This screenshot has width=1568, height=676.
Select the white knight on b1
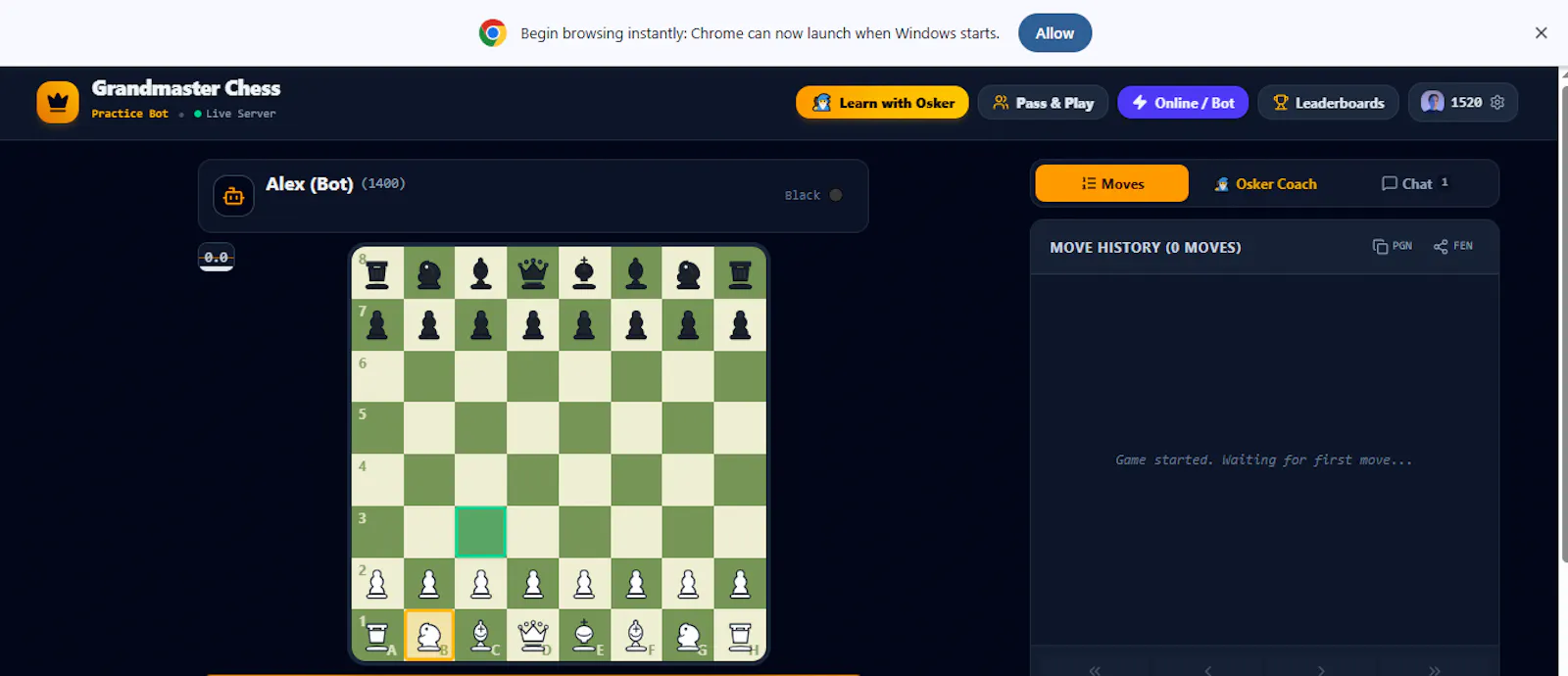pyautogui.click(x=429, y=635)
